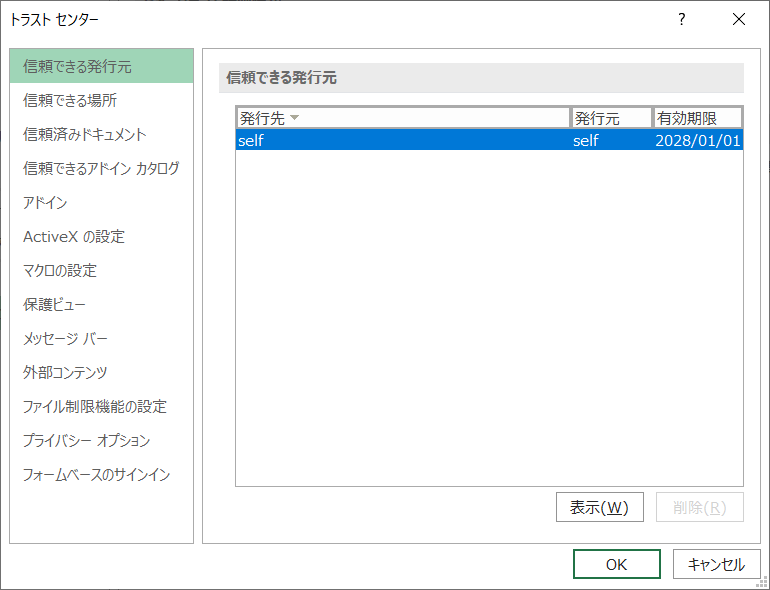This screenshot has height=590, width=770.
Task: Go to ファイル制限機能の設定
Action: [x=101, y=406]
